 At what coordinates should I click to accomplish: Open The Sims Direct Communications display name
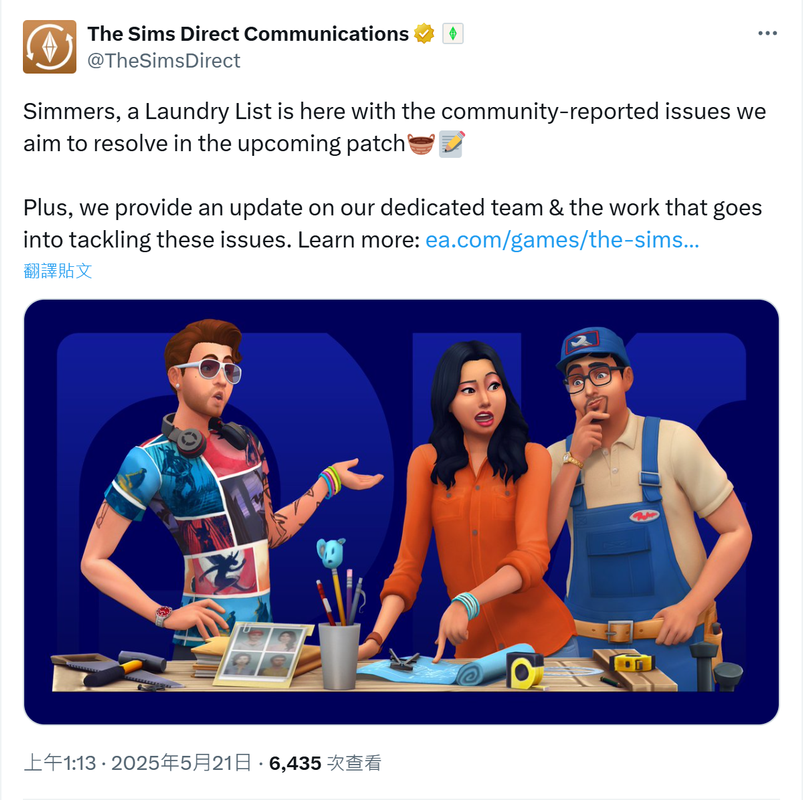(x=248, y=34)
